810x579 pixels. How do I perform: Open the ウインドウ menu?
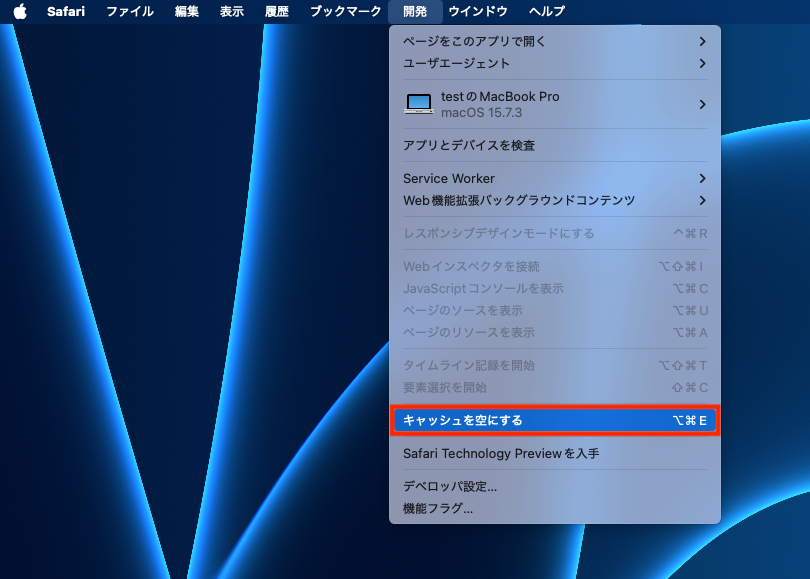click(x=478, y=11)
